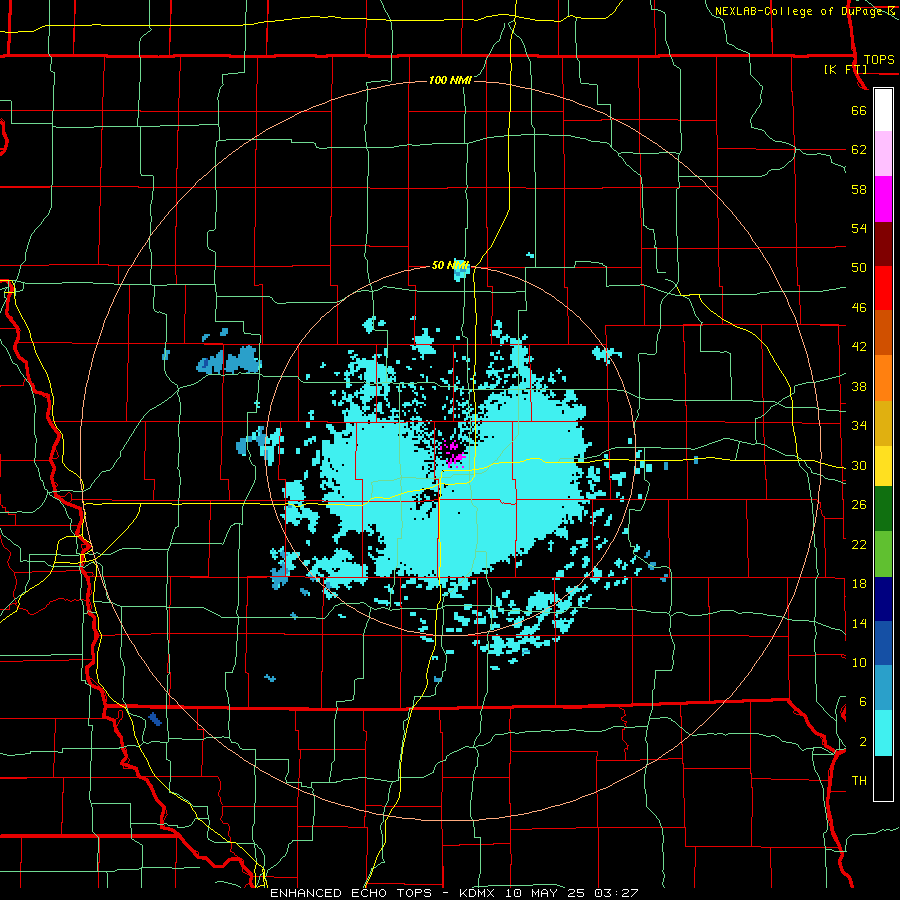Click the legend value 6
This screenshot has width=900, height=900.
click(862, 703)
